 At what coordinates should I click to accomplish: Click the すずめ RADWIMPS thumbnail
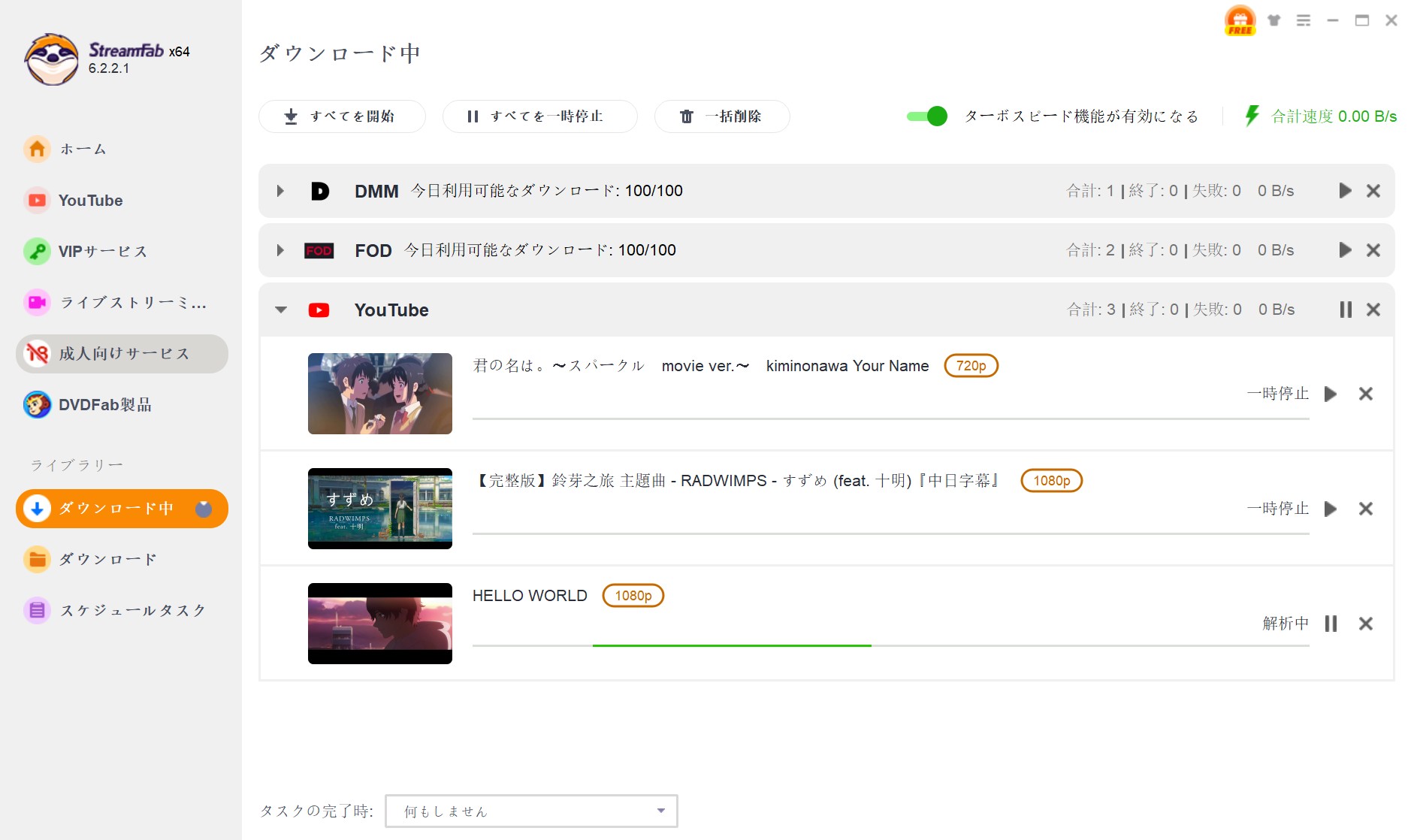(x=380, y=509)
